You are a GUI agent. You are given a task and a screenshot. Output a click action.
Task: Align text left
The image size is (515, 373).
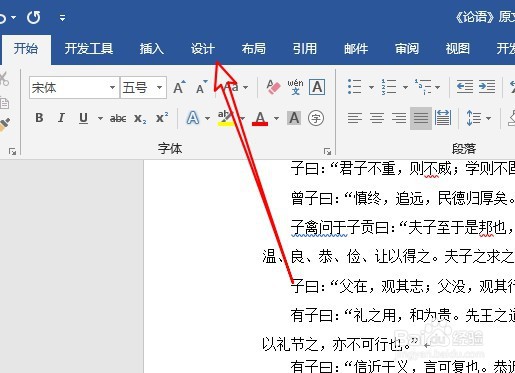coord(355,118)
